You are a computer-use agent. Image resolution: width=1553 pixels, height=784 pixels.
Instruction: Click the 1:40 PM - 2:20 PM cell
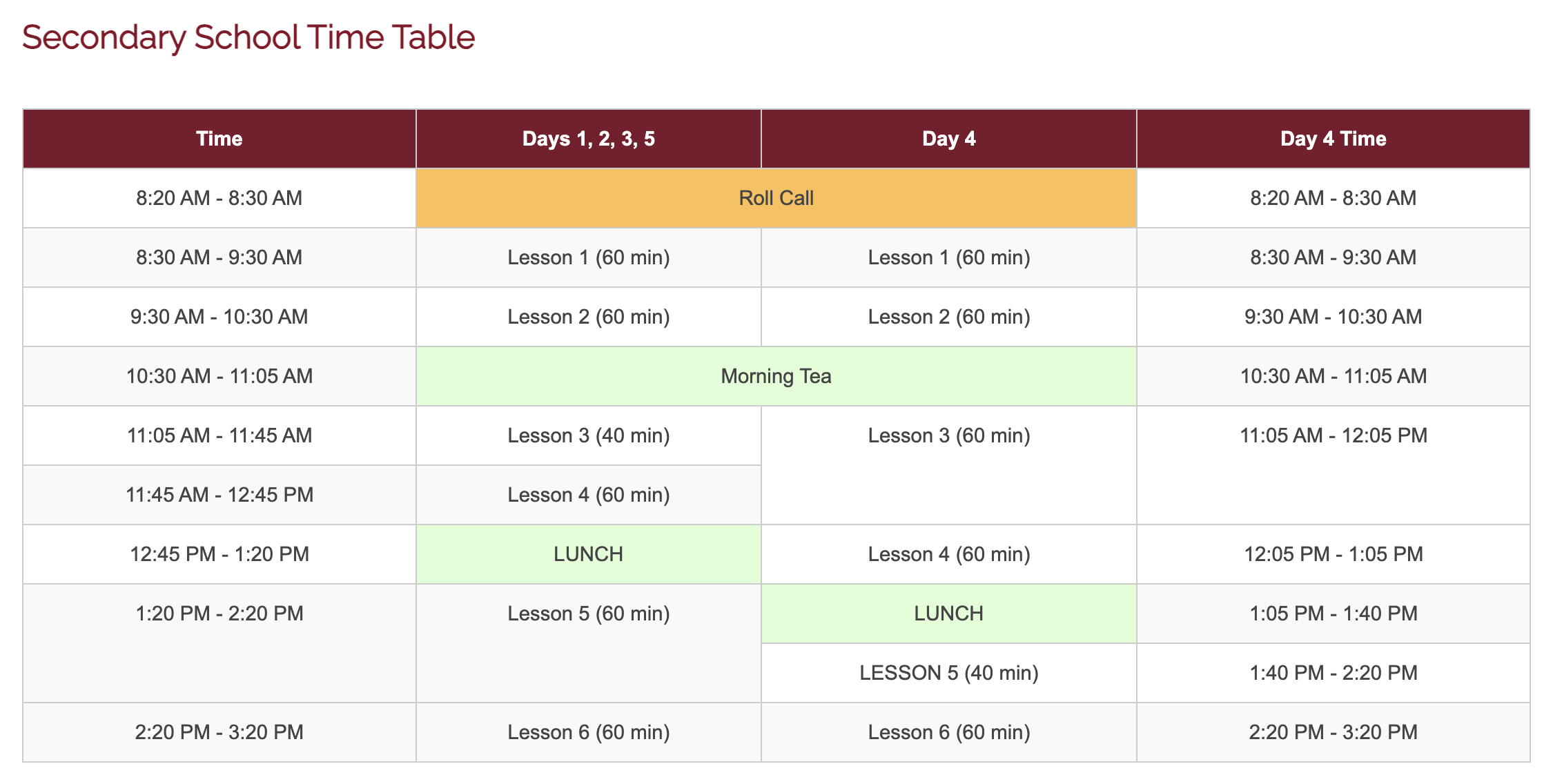tap(1333, 673)
